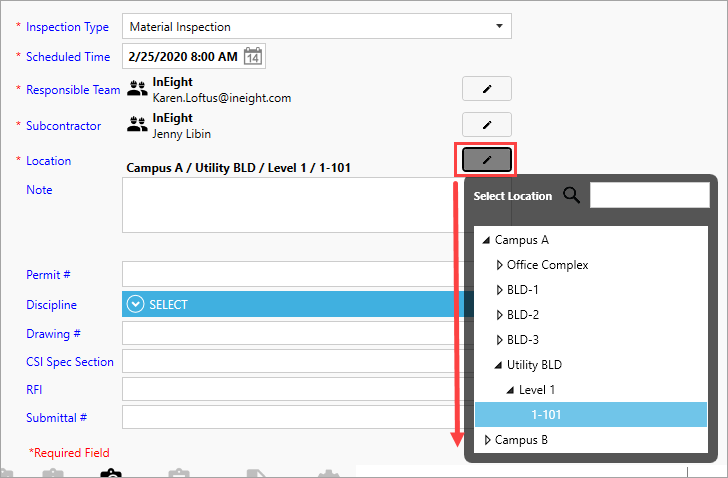Click the Select Location search box

[x=650, y=195]
